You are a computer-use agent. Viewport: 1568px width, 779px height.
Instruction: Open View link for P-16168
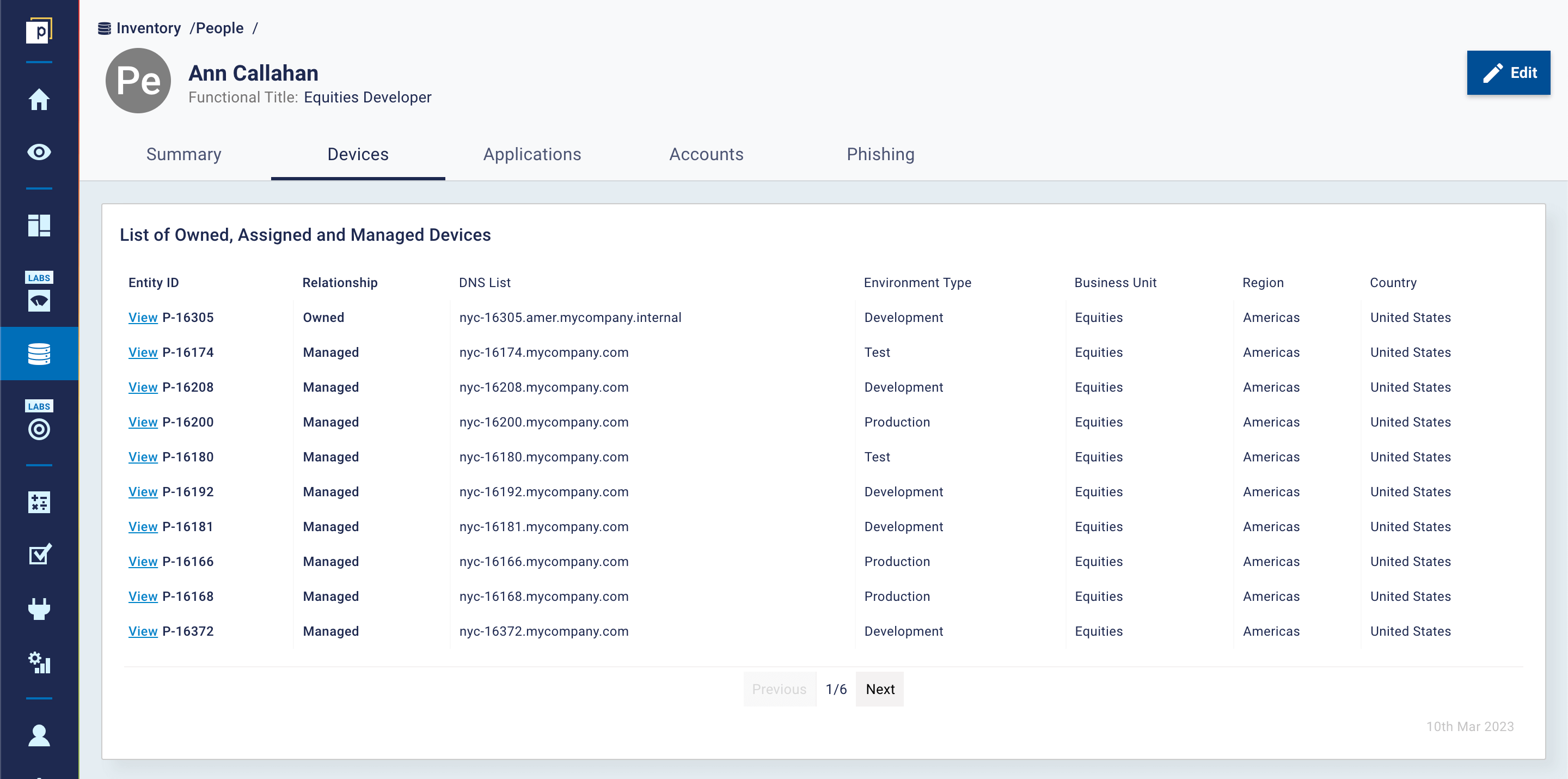[143, 597]
